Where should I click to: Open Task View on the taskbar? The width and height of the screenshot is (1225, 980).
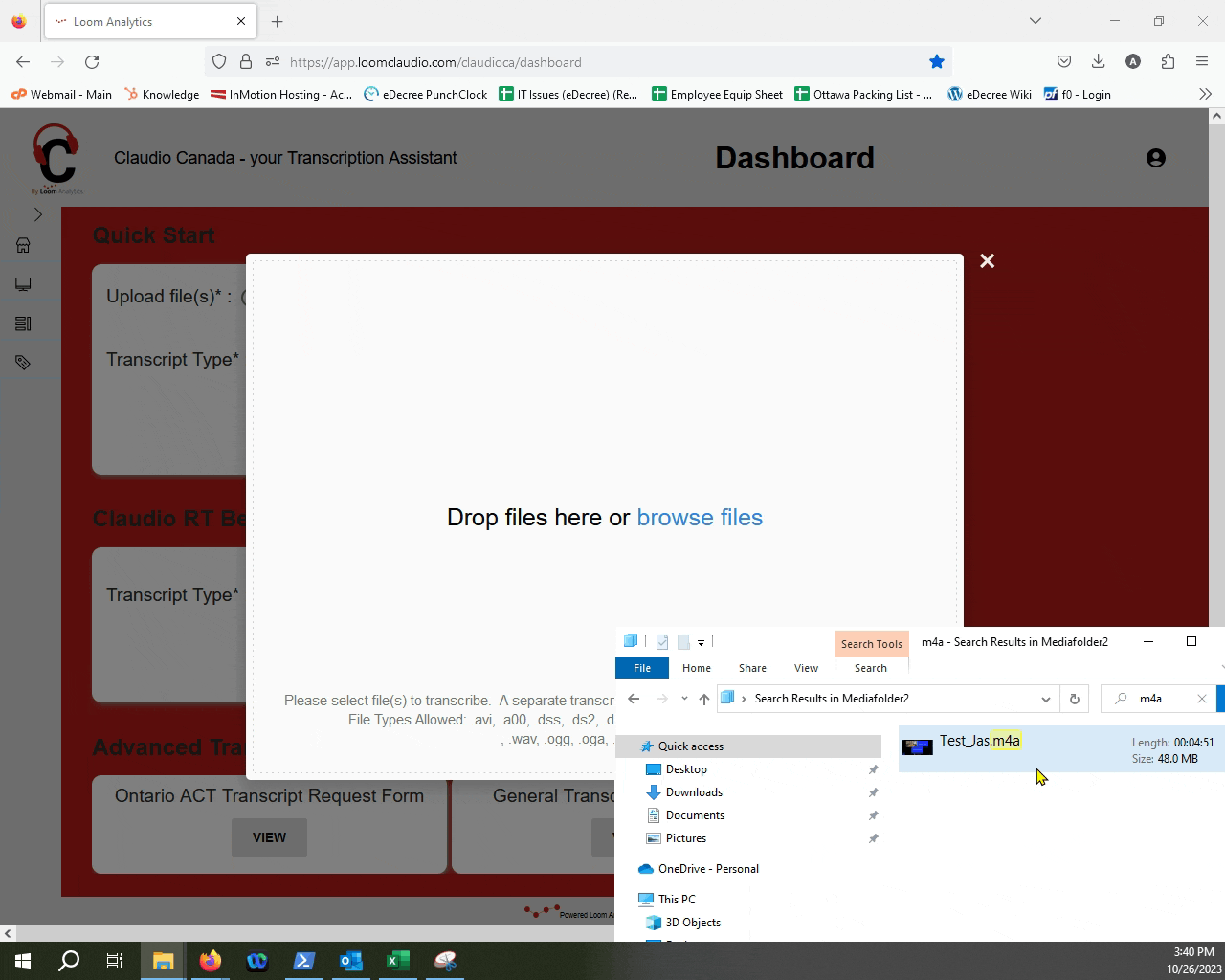tap(115, 961)
